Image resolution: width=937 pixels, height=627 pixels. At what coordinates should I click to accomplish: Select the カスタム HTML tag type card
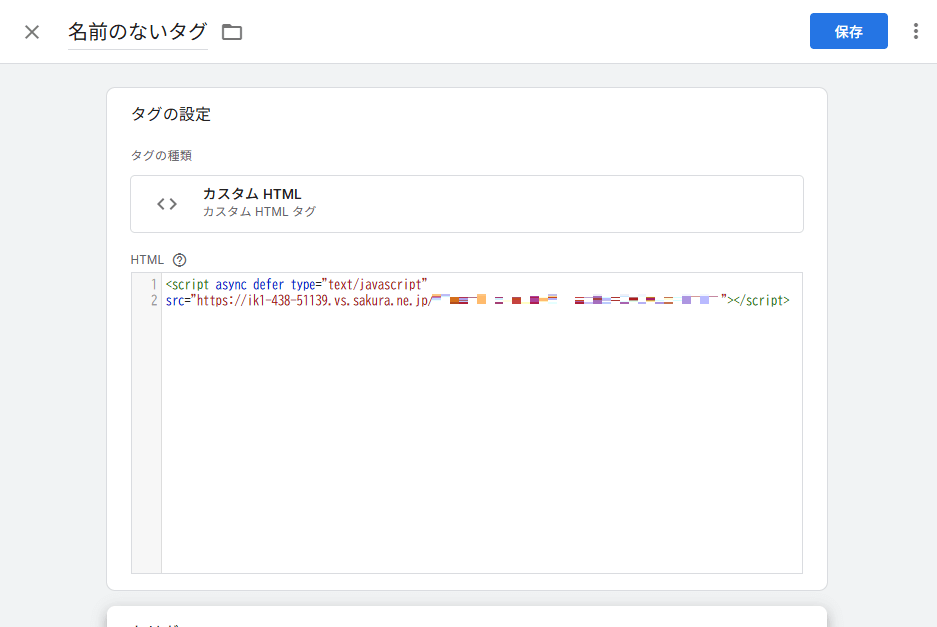pos(466,204)
